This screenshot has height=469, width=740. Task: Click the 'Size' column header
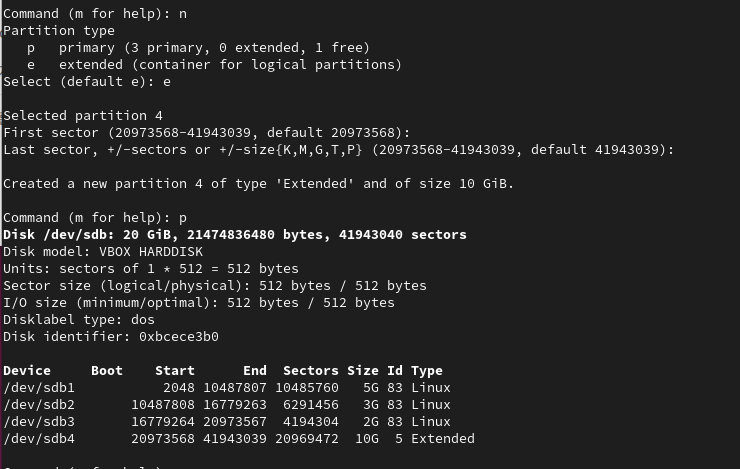pyautogui.click(x=363, y=370)
